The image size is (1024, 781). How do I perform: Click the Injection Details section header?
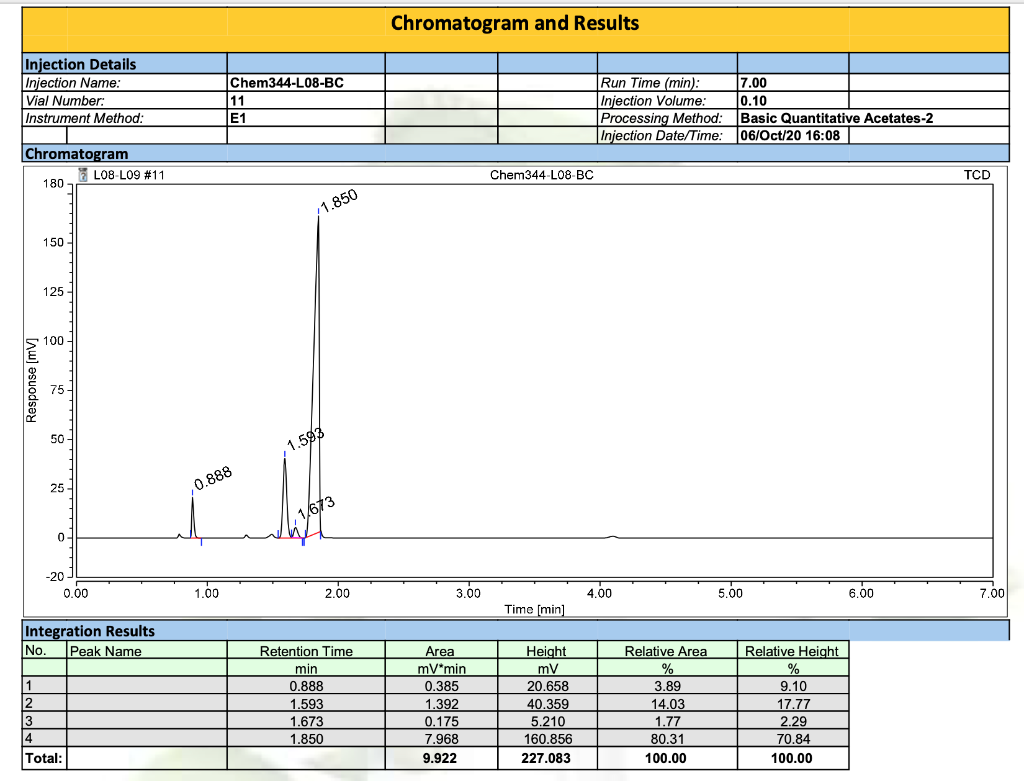[x=80, y=64]
